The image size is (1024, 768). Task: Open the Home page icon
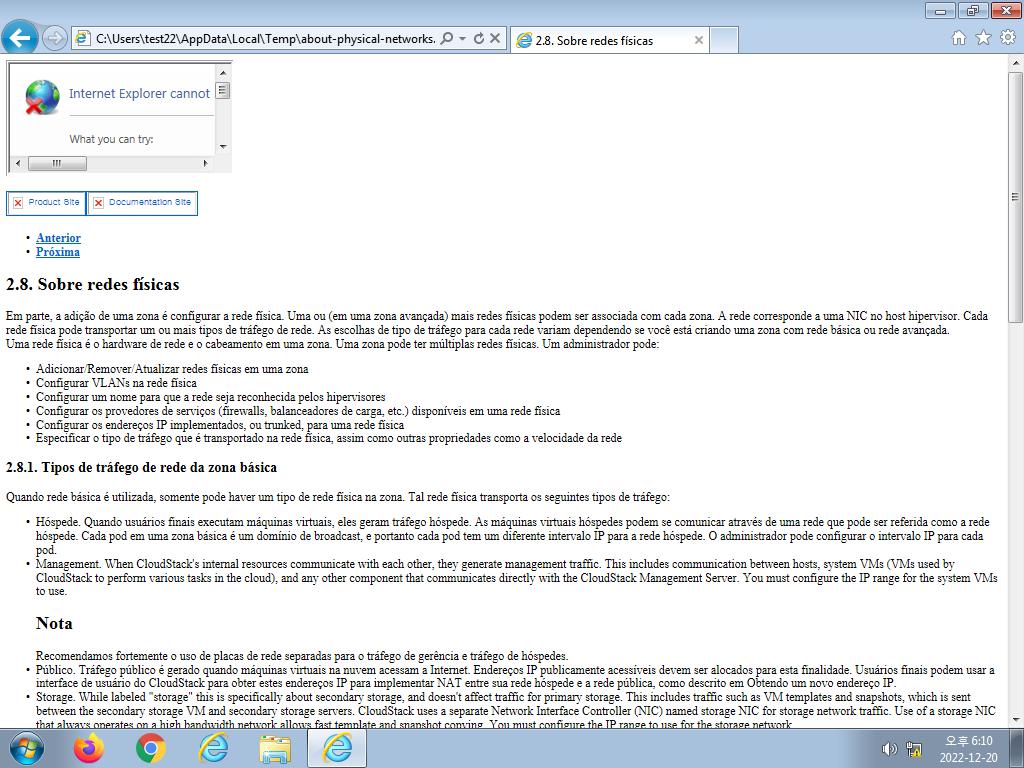coord(959,38)
